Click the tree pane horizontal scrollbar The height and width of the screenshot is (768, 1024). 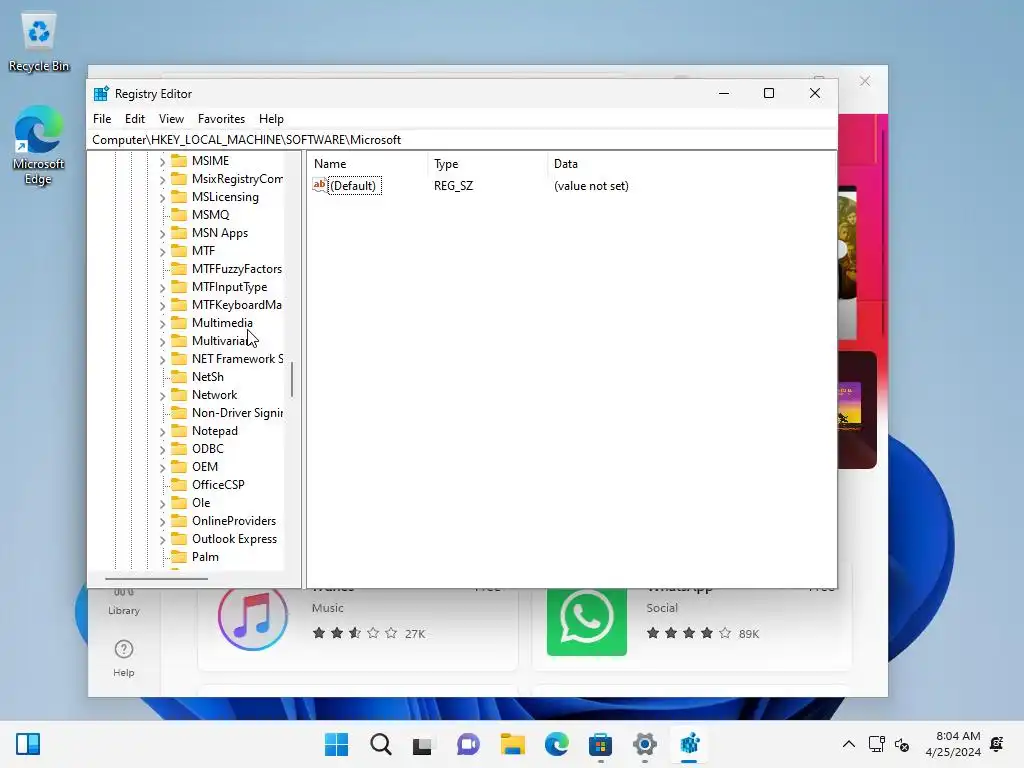tap(157, 579)
